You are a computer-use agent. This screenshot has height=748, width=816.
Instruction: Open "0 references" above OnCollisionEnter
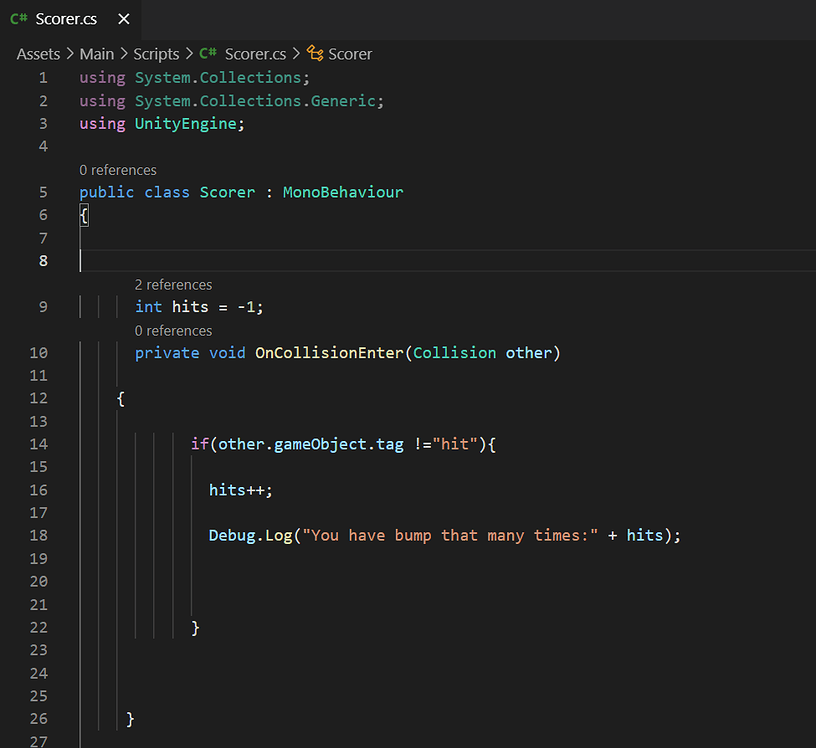(x=173, y=330)
